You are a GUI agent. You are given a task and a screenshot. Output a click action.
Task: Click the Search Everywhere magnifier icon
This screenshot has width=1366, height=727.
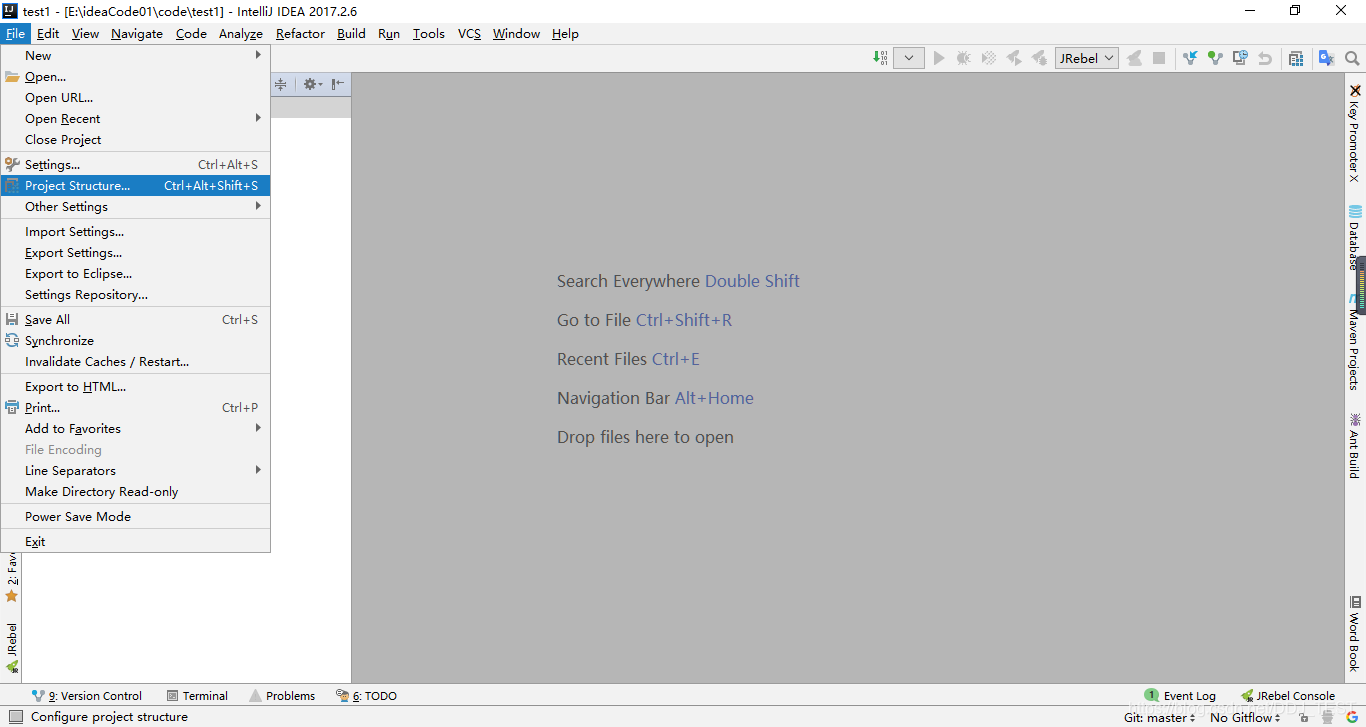pyautogui.click(x=1352, y=58)
